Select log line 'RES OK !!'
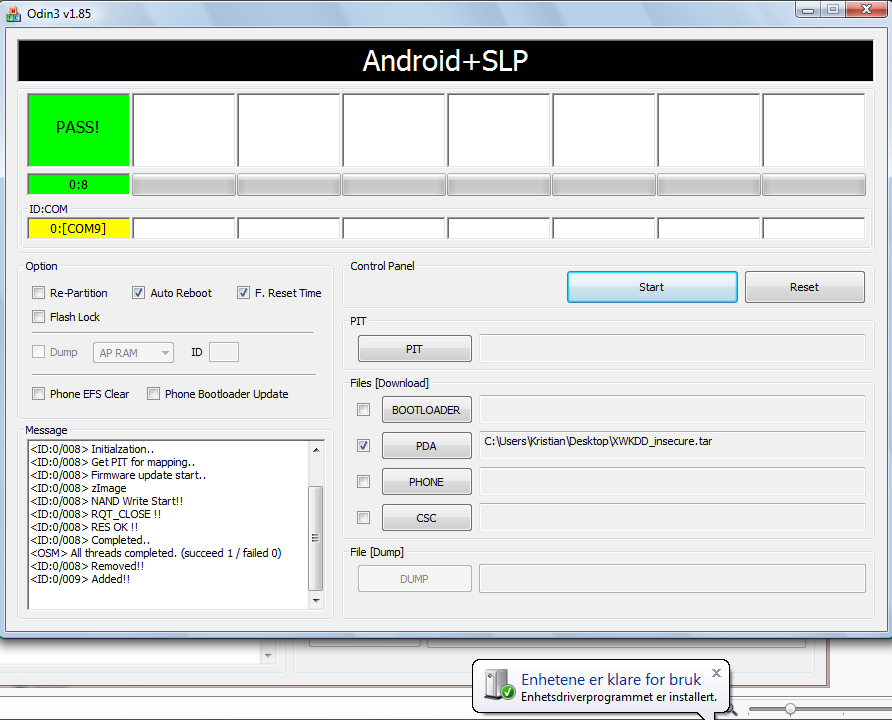This screenshot has height=720, width=892. 84,527
